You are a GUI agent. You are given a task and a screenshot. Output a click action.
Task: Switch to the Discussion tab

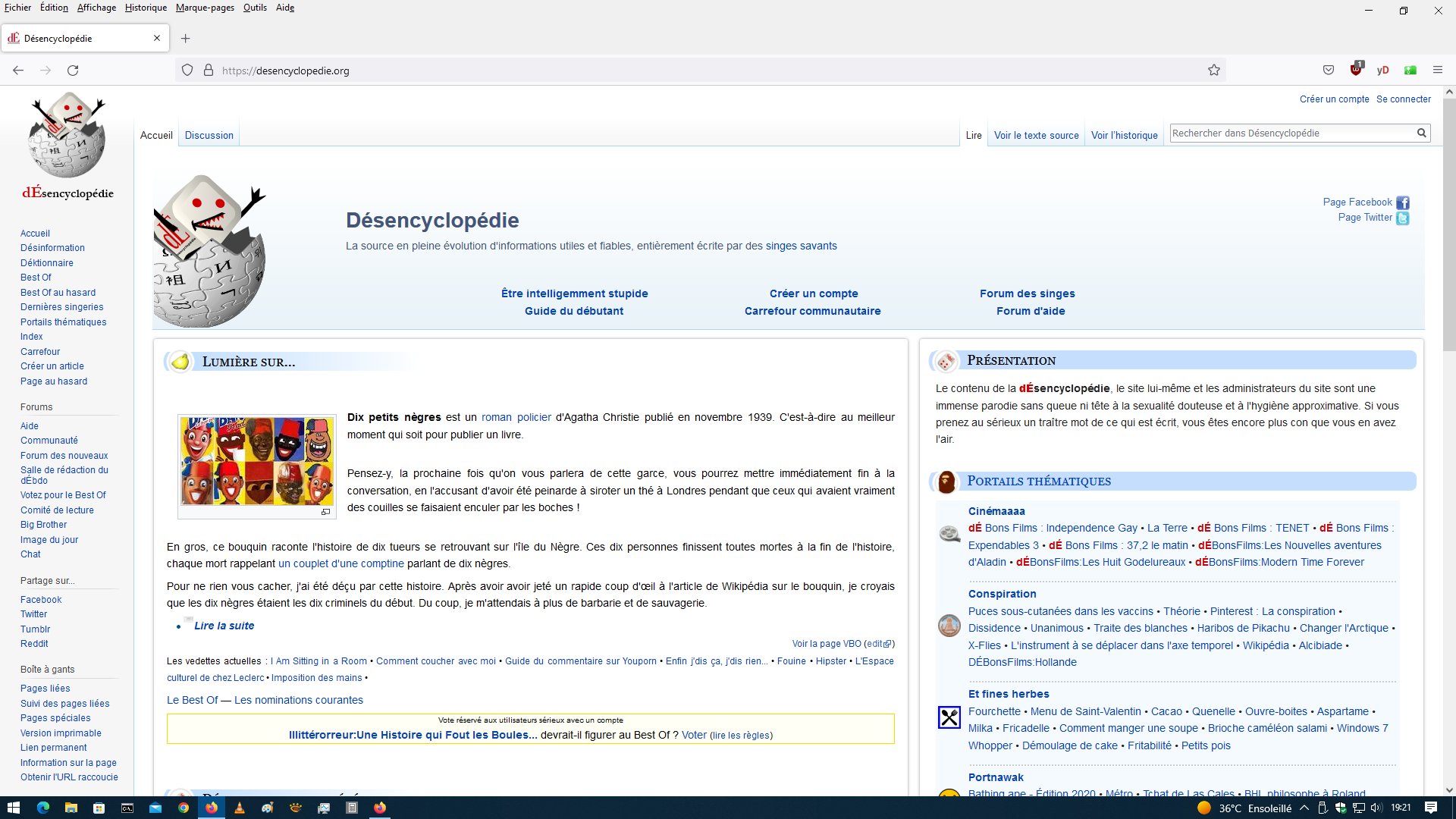209,136
